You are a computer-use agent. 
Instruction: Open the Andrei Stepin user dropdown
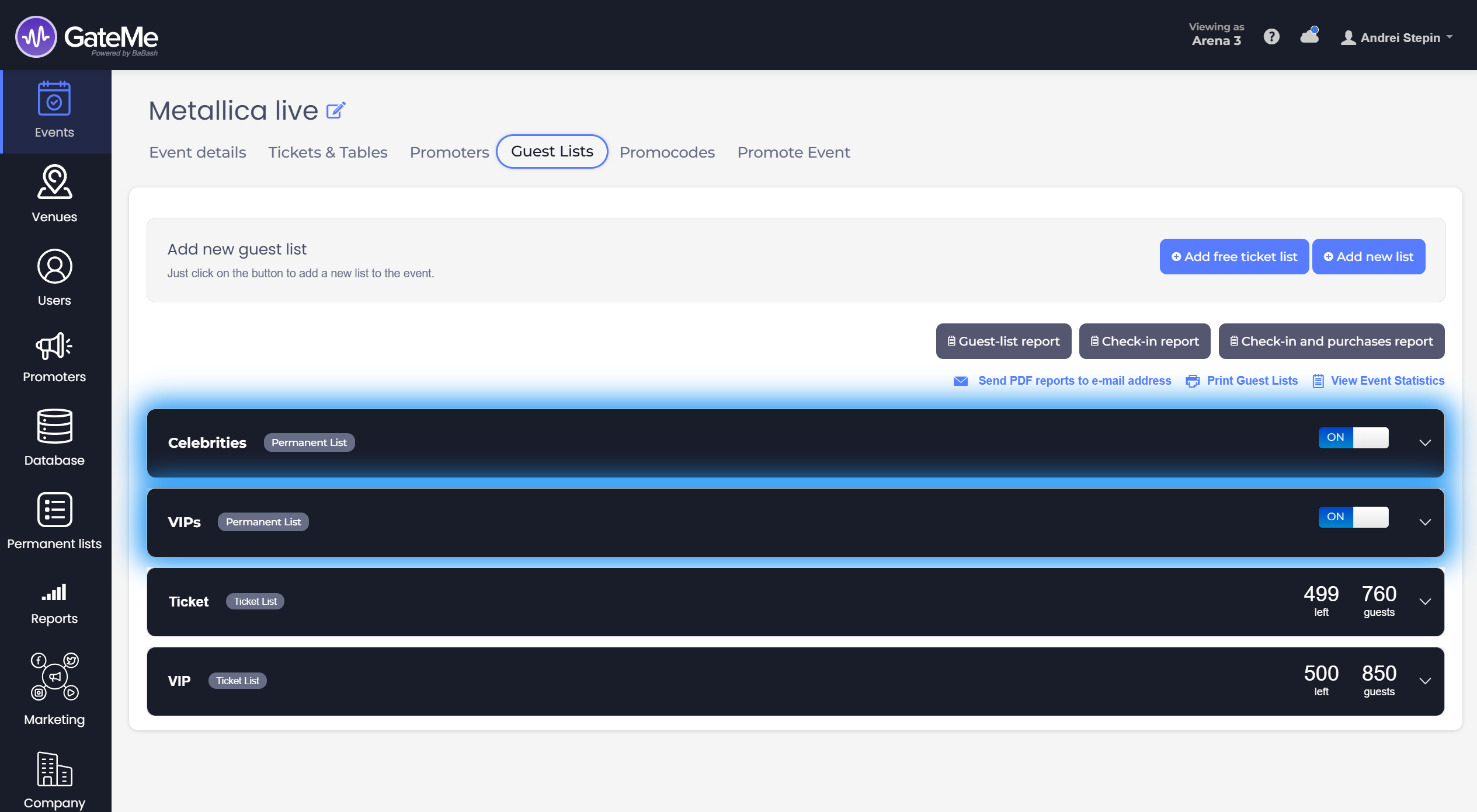pos(1396,37)
